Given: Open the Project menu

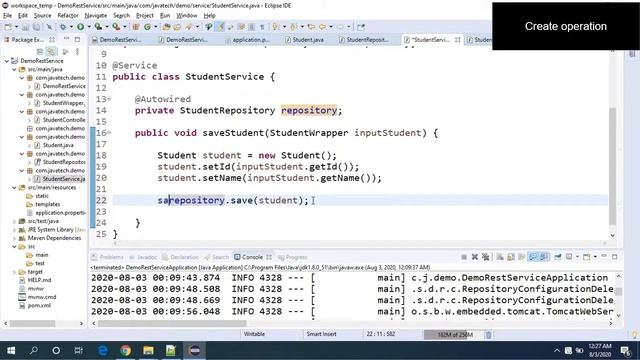Looking at the screenshot, I should [144, 16].
